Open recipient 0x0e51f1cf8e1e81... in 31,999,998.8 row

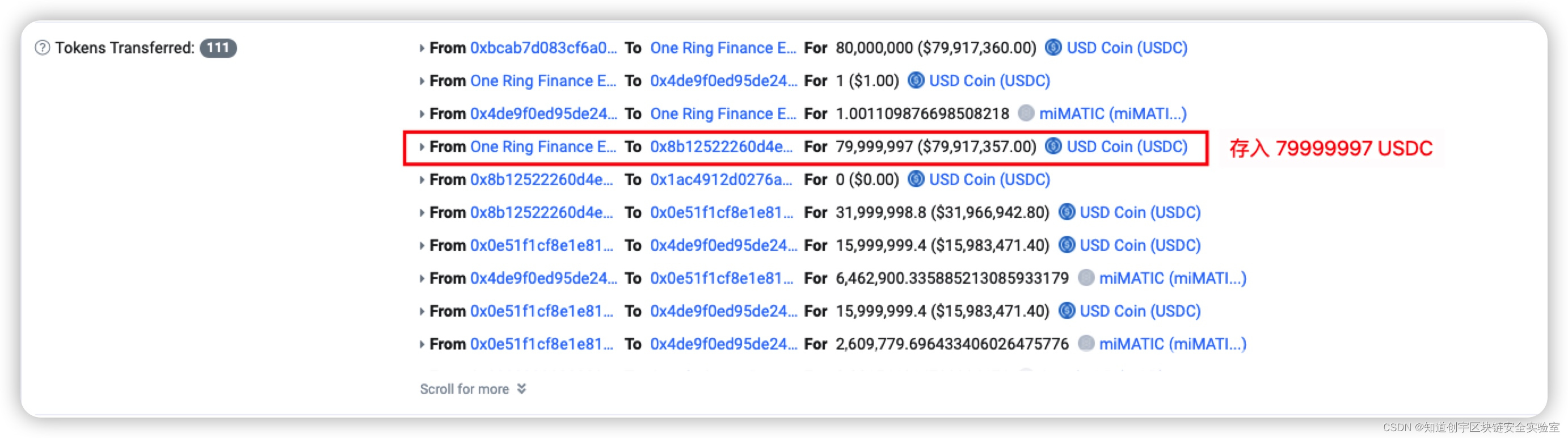tap(722, 212)
